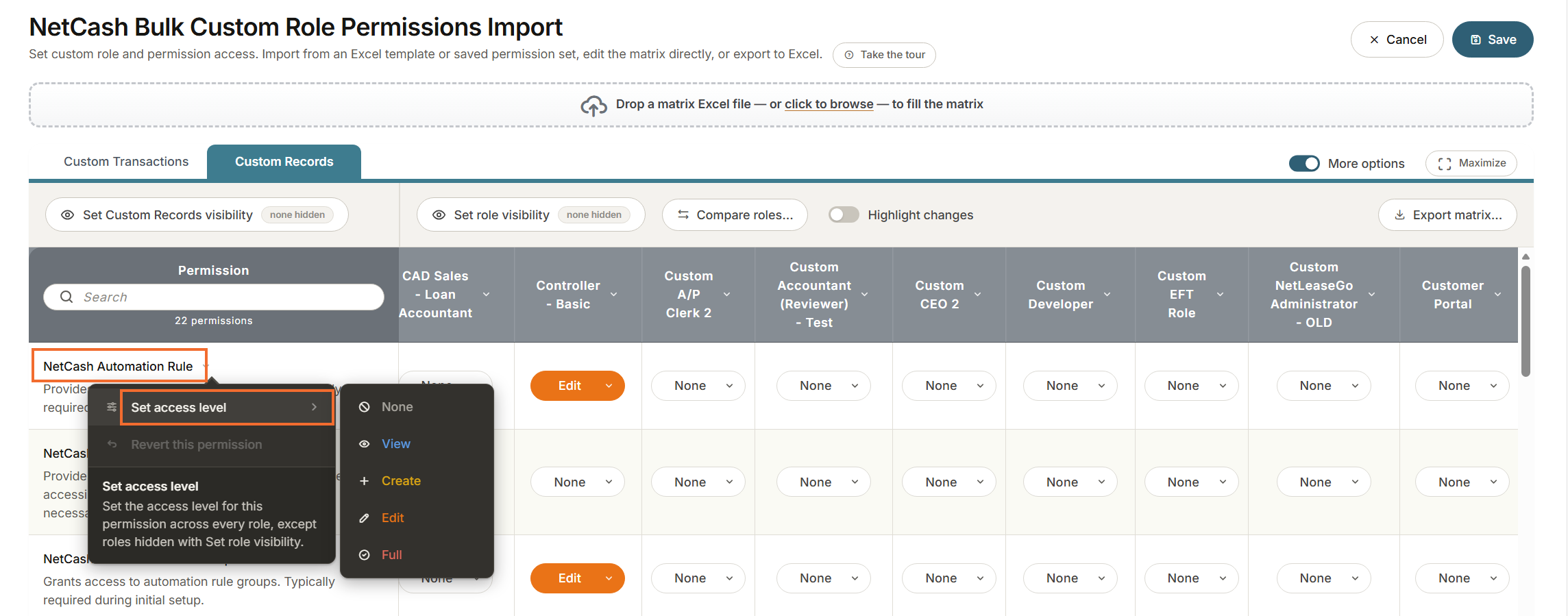Screen dimensions: 1568x616
Task: Click the sliders icon beside Set access level
Action: [x=112, y=407]
